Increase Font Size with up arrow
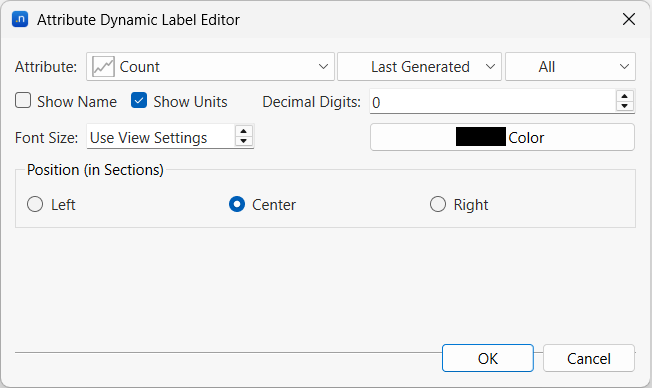Viewport: 652px width, 388px height. pos(244,131)
